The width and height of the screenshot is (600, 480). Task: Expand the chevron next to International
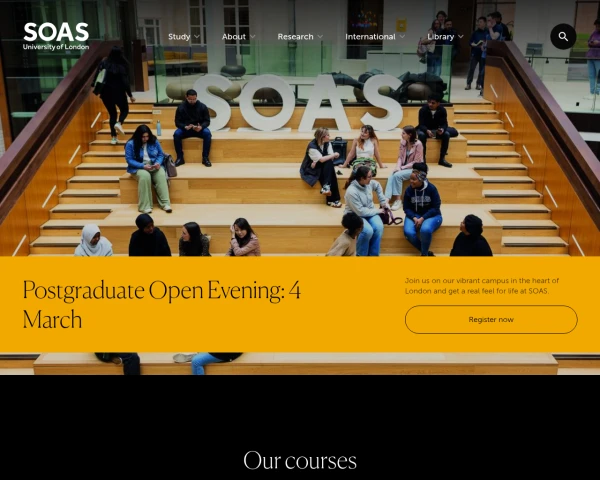(402, 37)
